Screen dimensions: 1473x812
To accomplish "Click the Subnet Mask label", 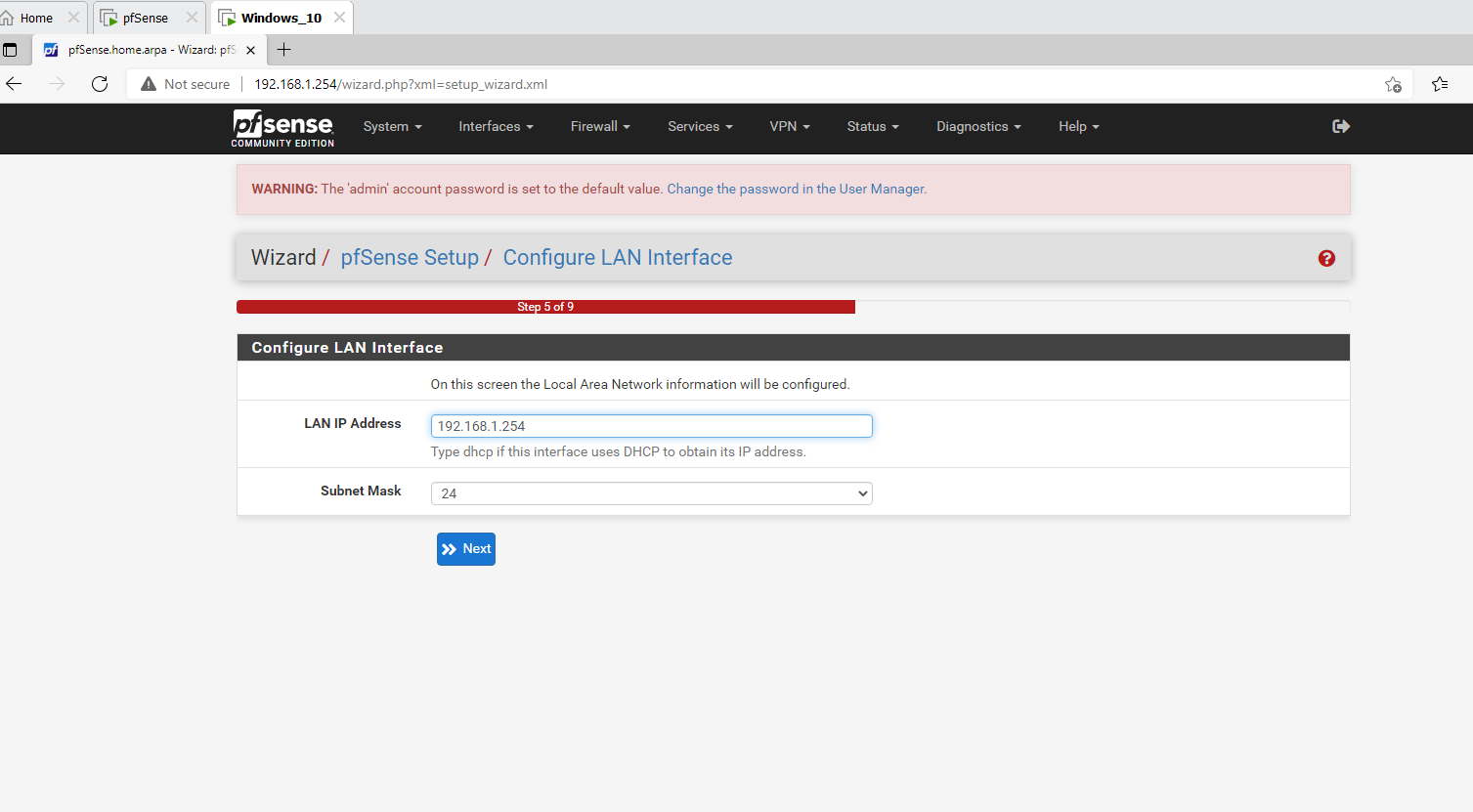I will click(361, 491).
